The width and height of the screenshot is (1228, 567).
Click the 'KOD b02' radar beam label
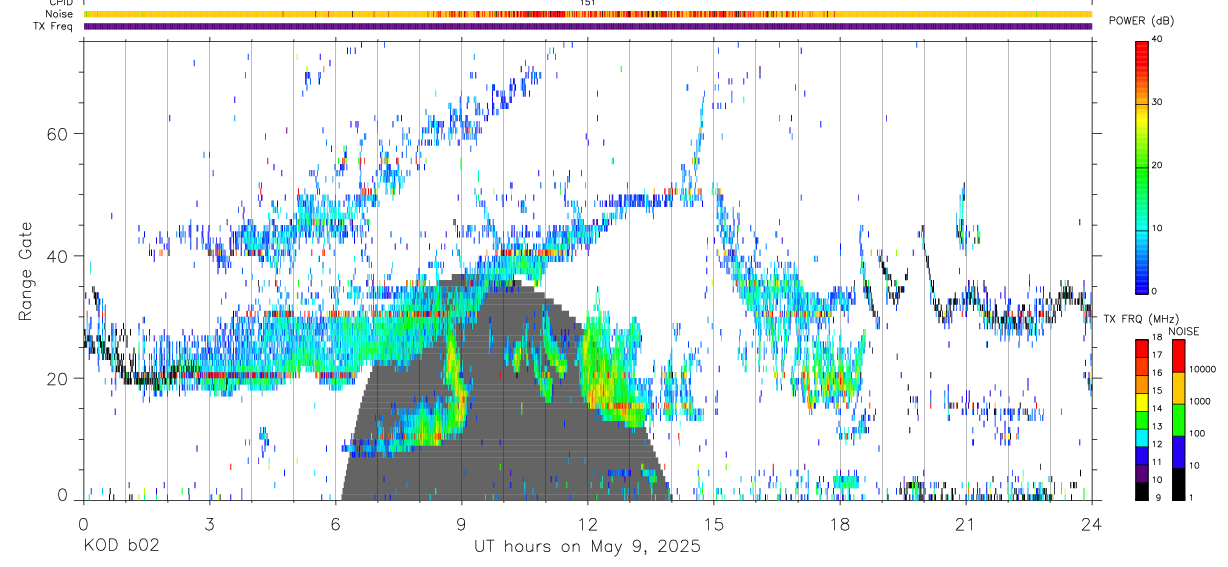tap(121, 547)
